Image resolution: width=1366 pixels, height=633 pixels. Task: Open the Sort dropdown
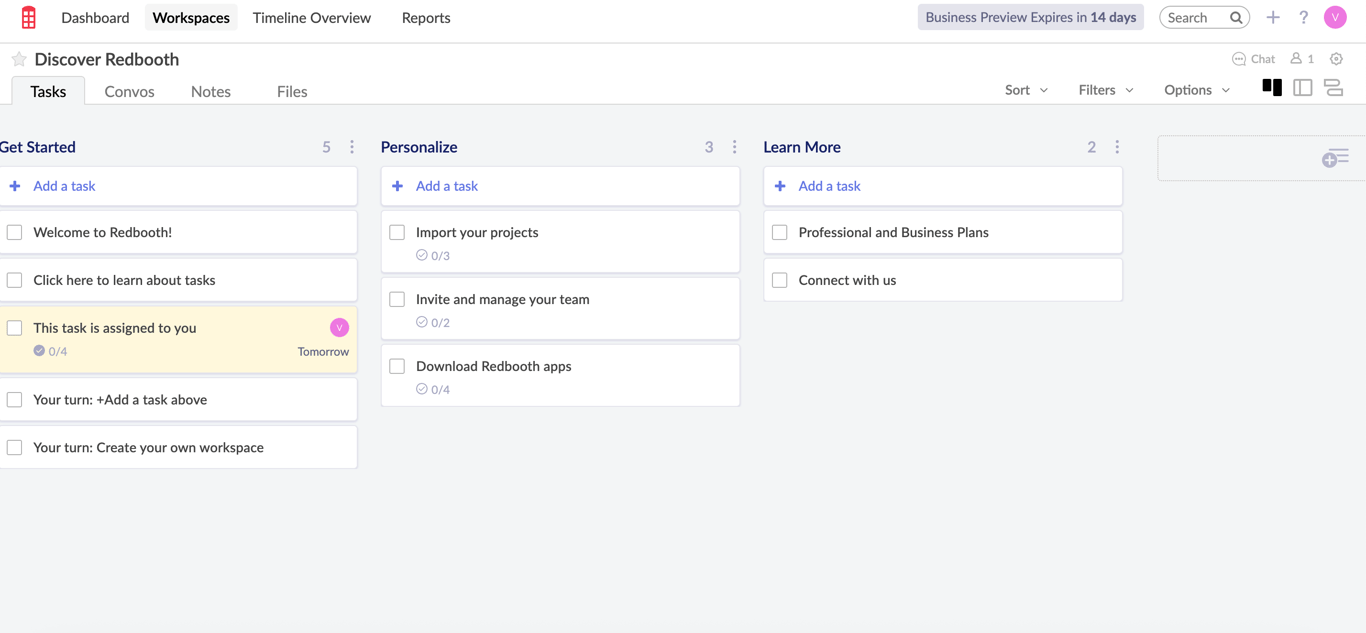tap(1026, 90)
